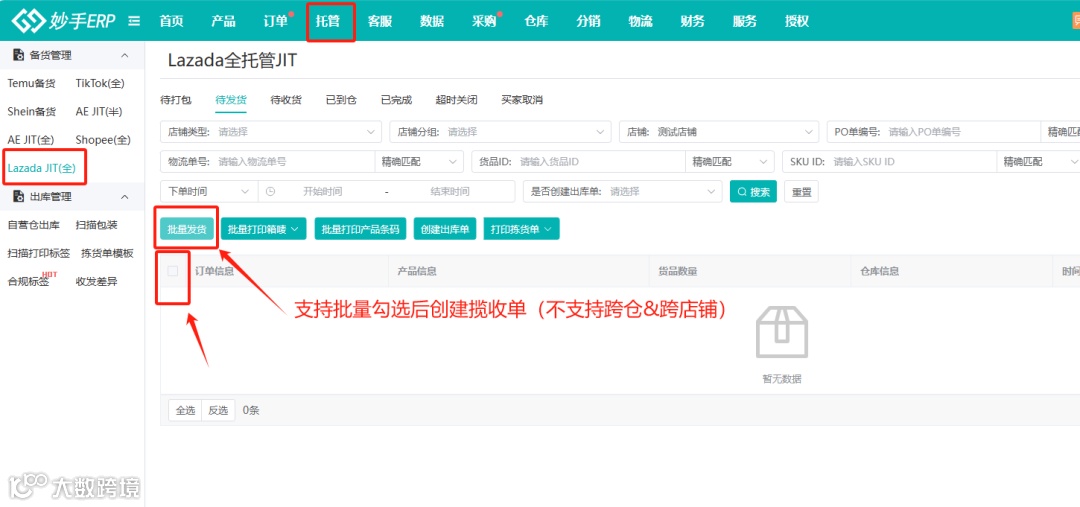This screenshot has width=1080, height=507.
Task: Collapse the 备货管理 sidebar section
Action: (x=125, y=55)
